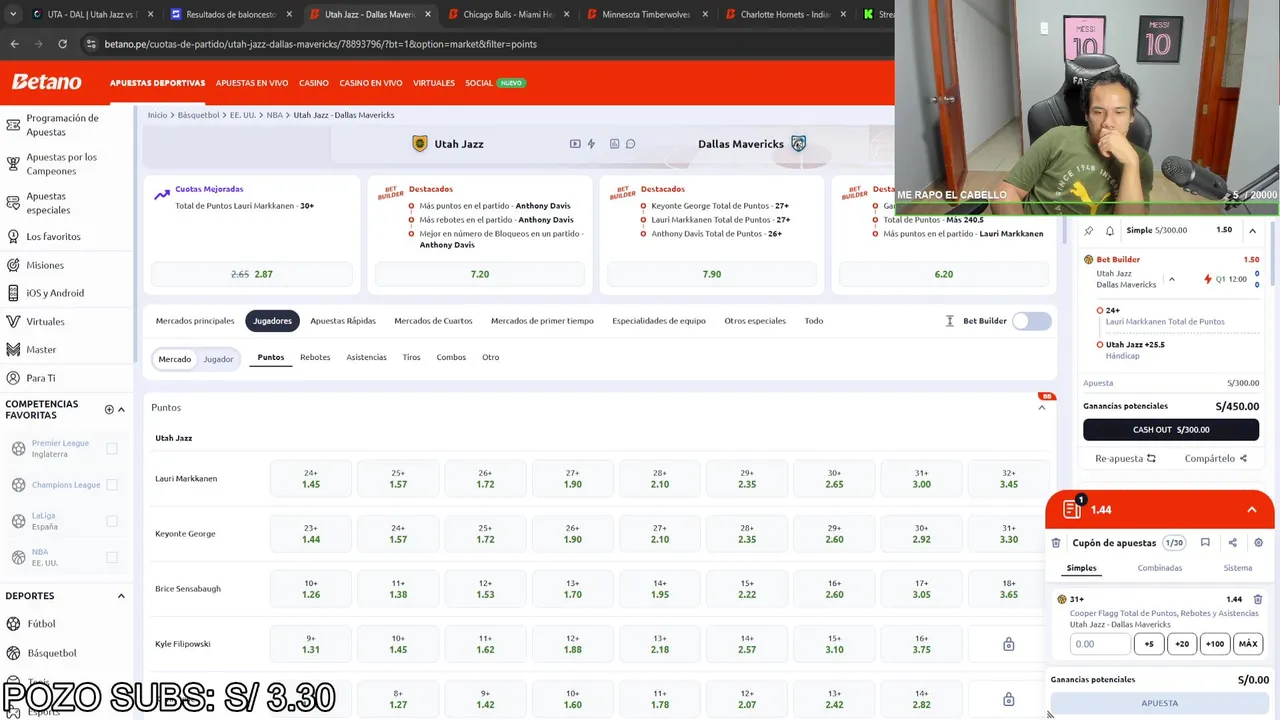This screenshot has width=1280, height=720.
Task: Open the Casino menu item
Action: 314,83
